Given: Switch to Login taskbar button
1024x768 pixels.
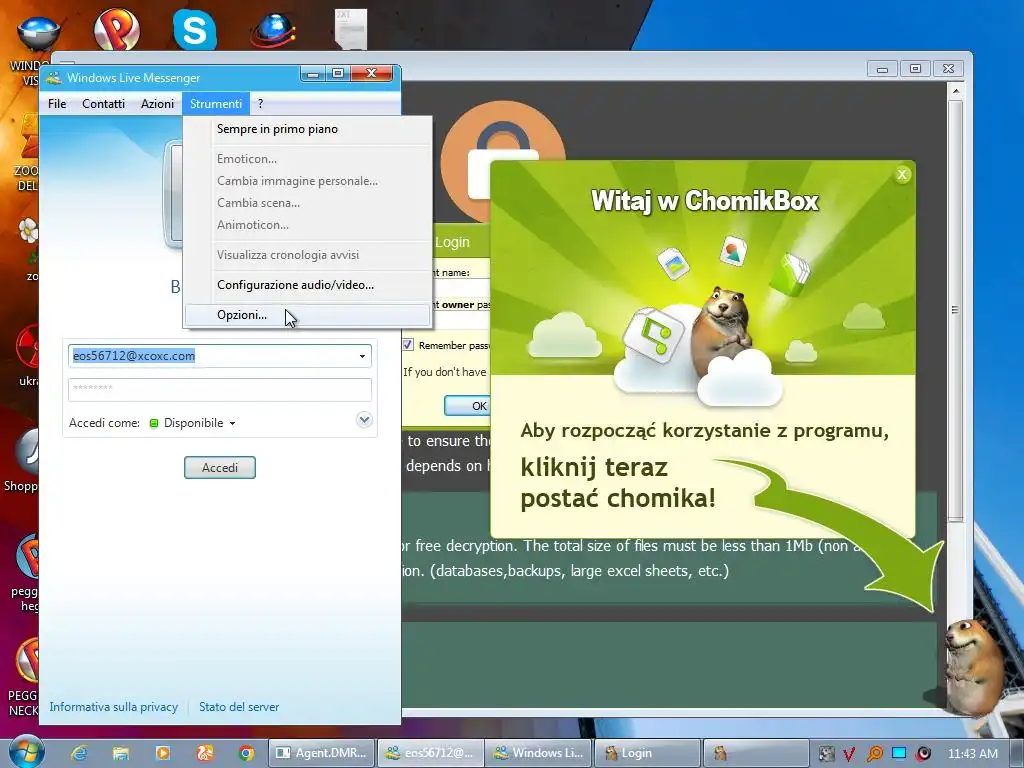Looking at the screenshot, I should click(x=647, y=753).
